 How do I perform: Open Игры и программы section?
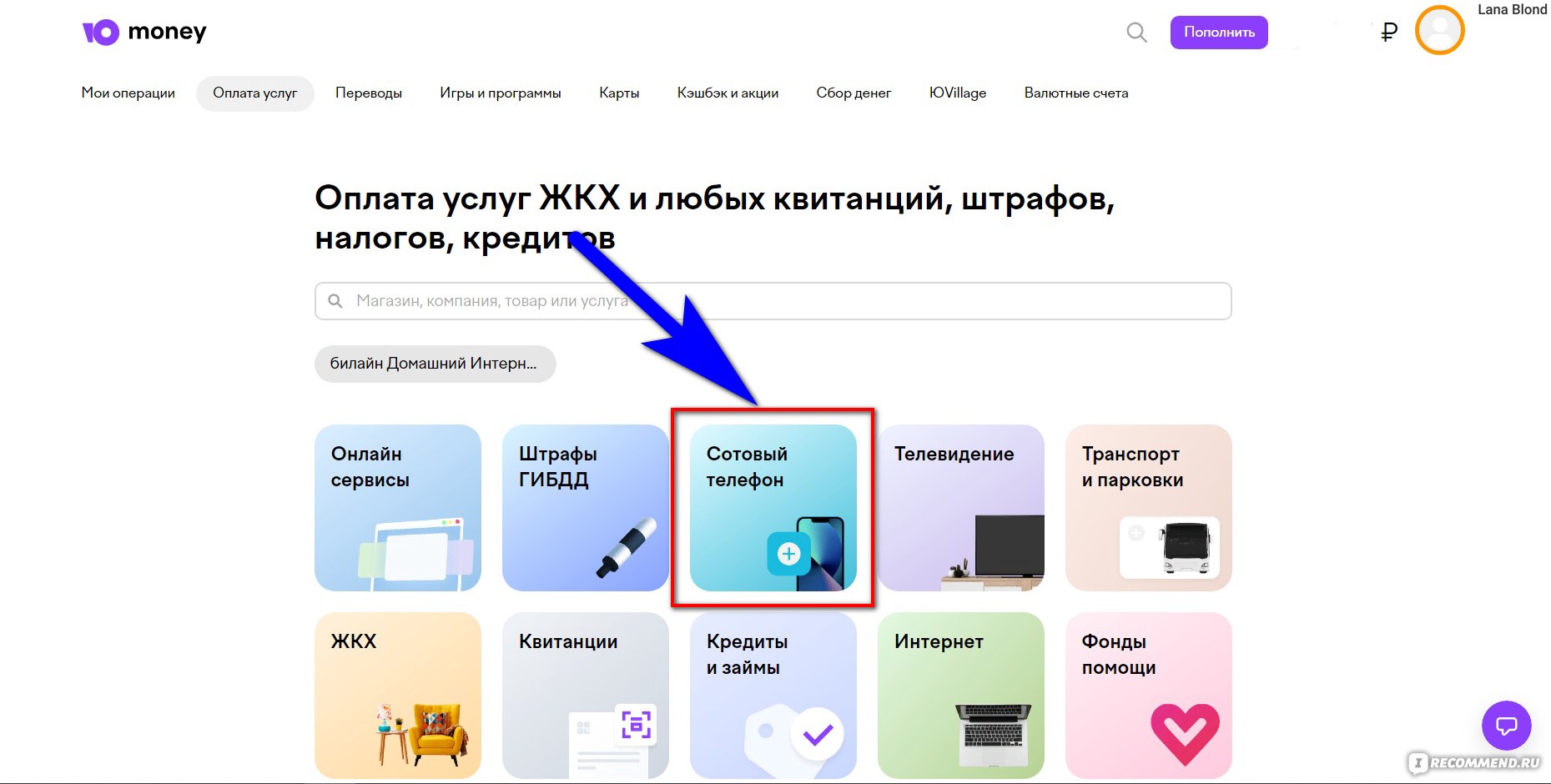pyautogui.click(x=501, y=93)
